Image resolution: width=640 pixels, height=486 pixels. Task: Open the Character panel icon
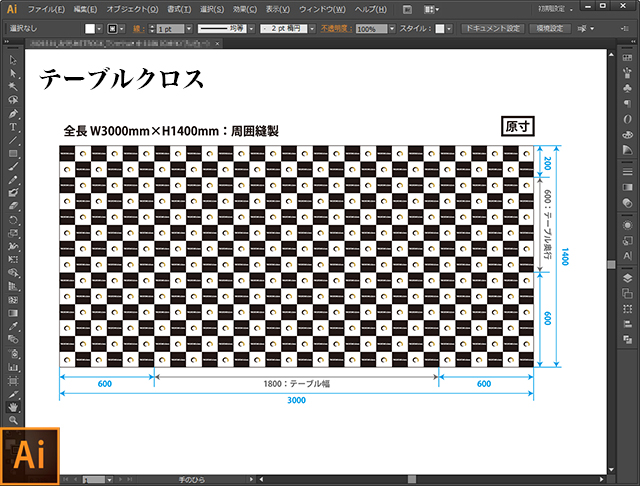(627, 256)
